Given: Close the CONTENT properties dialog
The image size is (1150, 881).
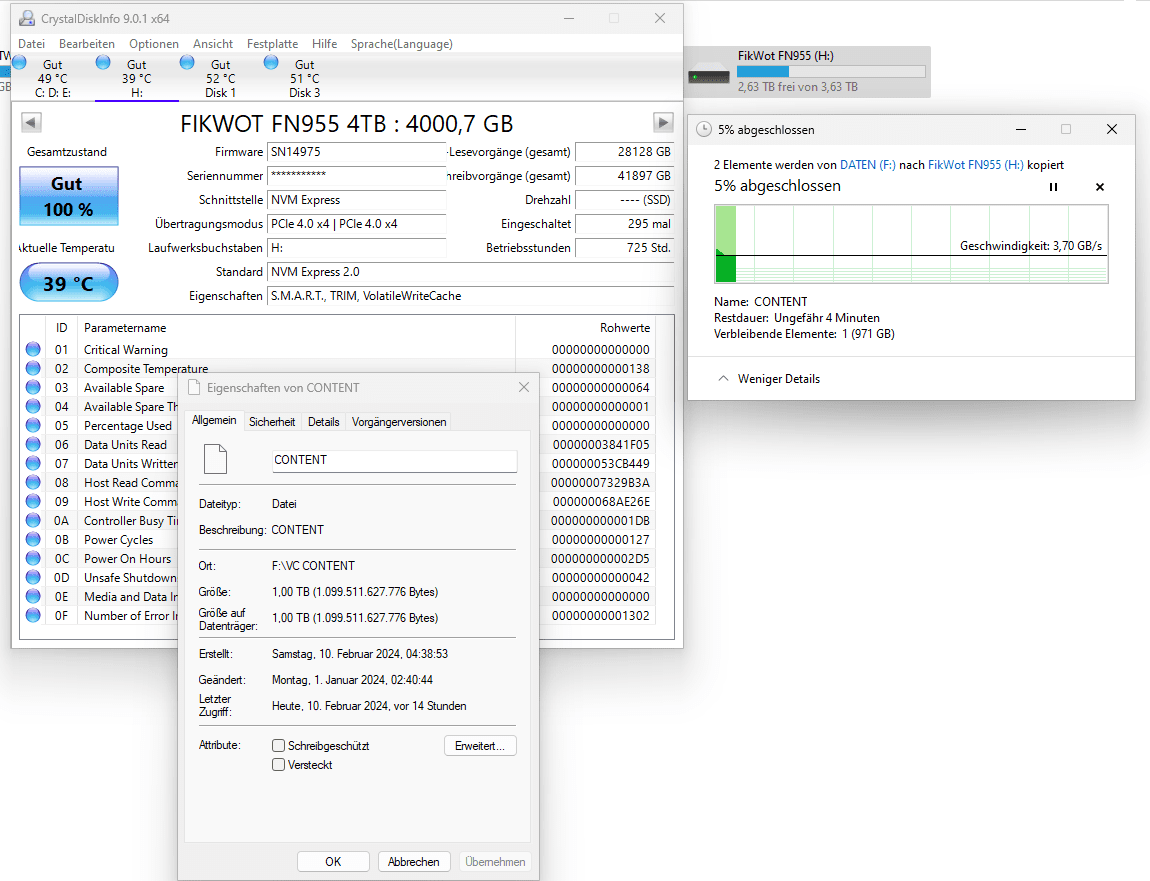Looking at the screenshot, I should coord(524,387).
